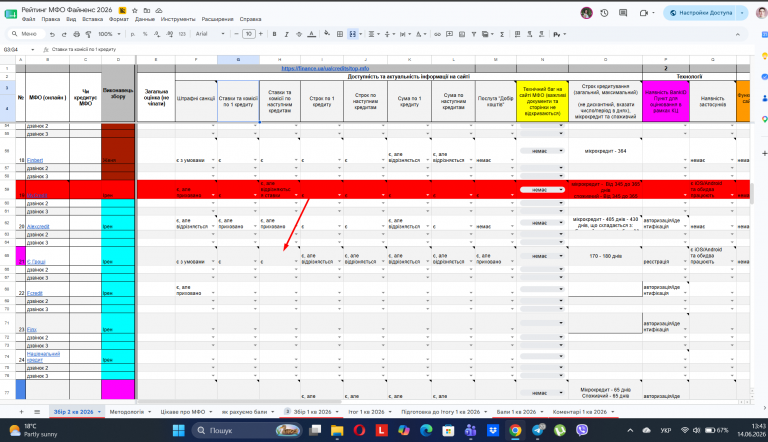Open the Finx MFO link
The height and width of the screenshot is (442, 768).
click(x=31, y=329)
